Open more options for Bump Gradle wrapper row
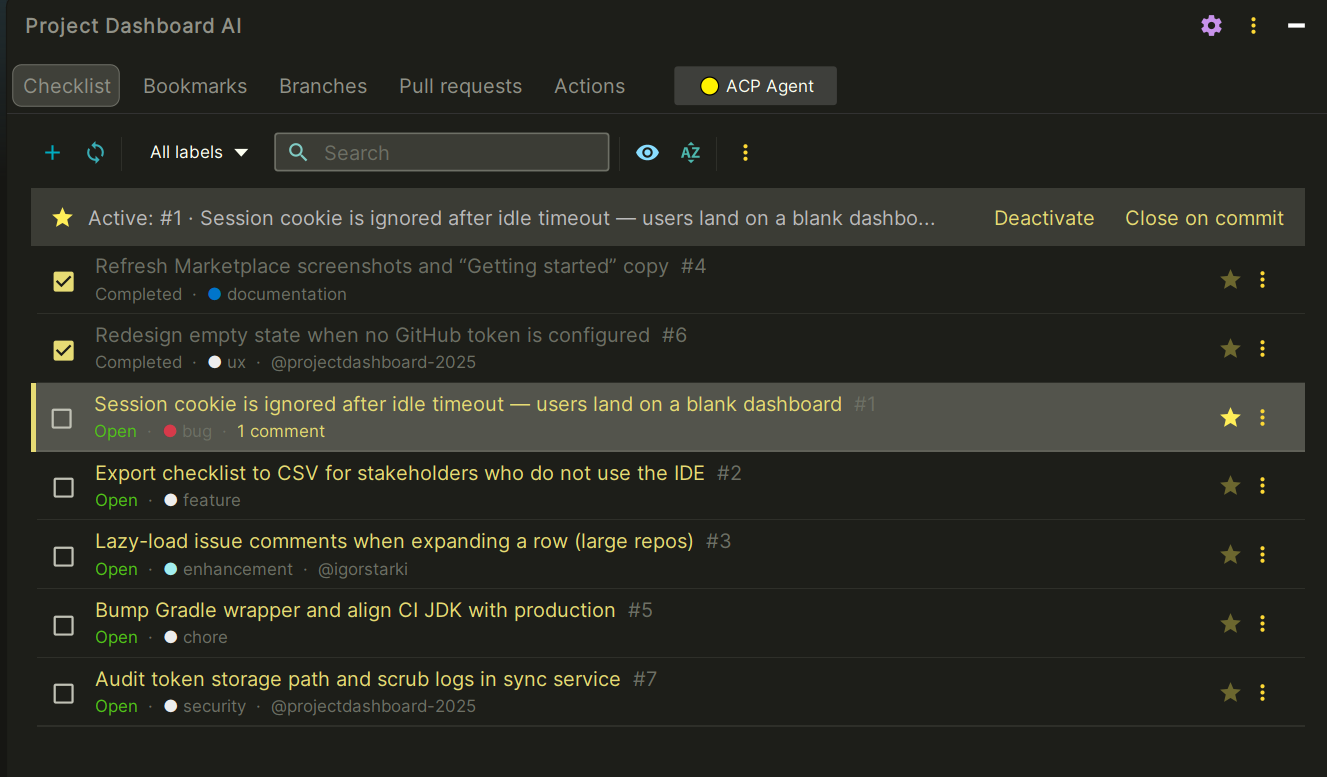The image size is (1327, 777). [1262, 624]
